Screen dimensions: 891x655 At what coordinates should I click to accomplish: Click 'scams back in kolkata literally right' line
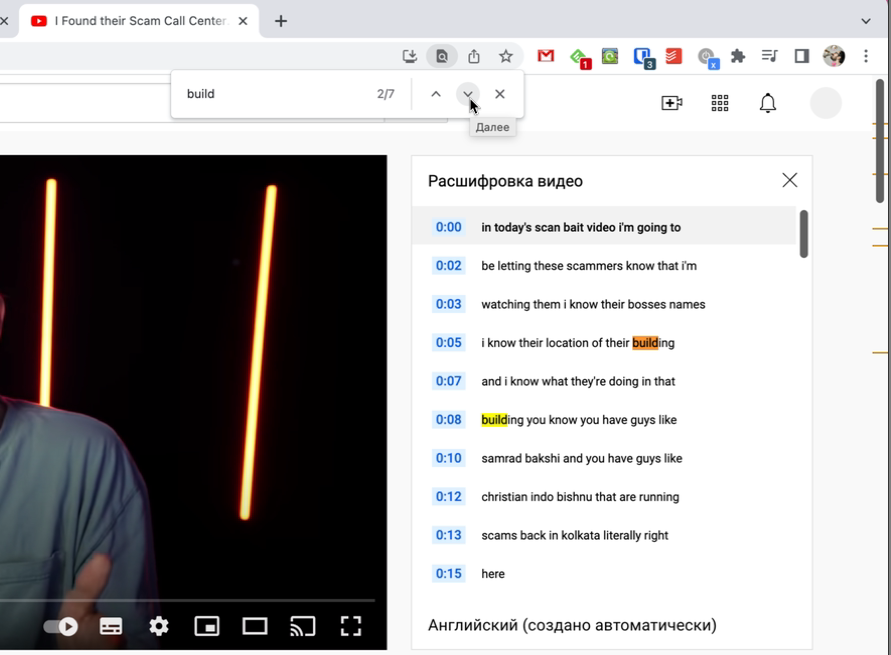[574, 535]
